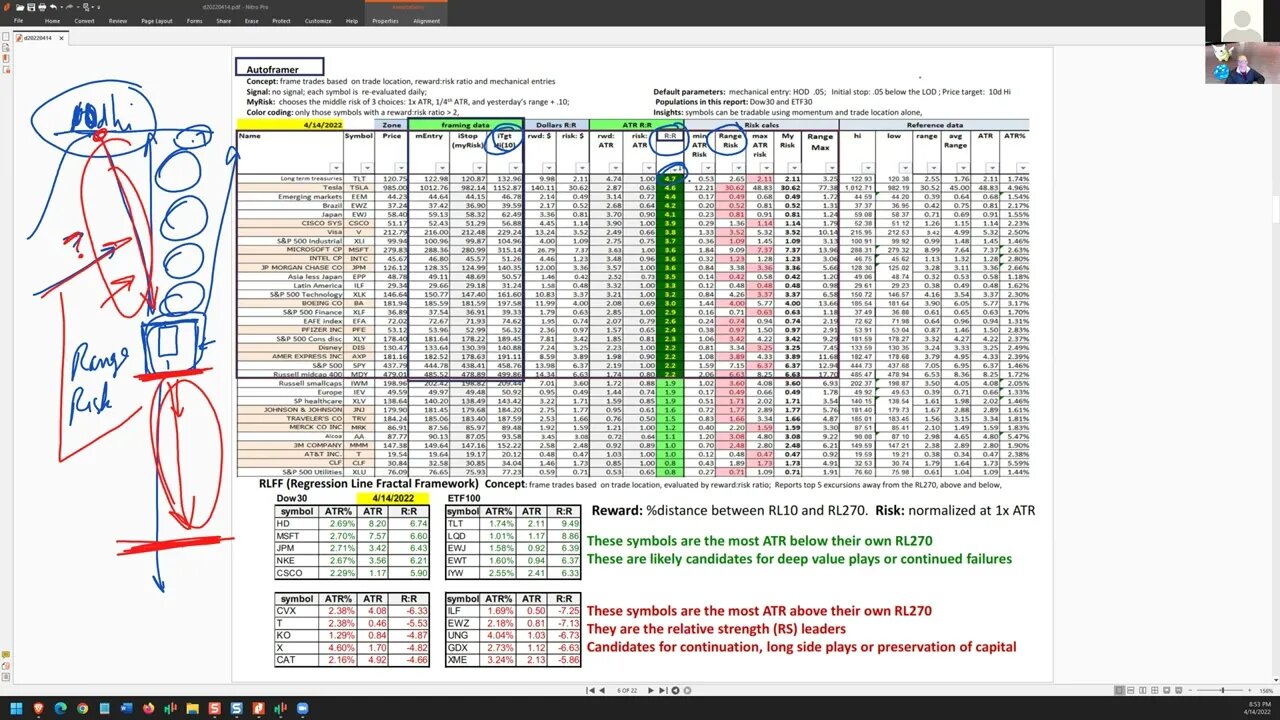Open Google Chrome from taskbar
The image size is (1280, 720).
[x=82, y=708]
